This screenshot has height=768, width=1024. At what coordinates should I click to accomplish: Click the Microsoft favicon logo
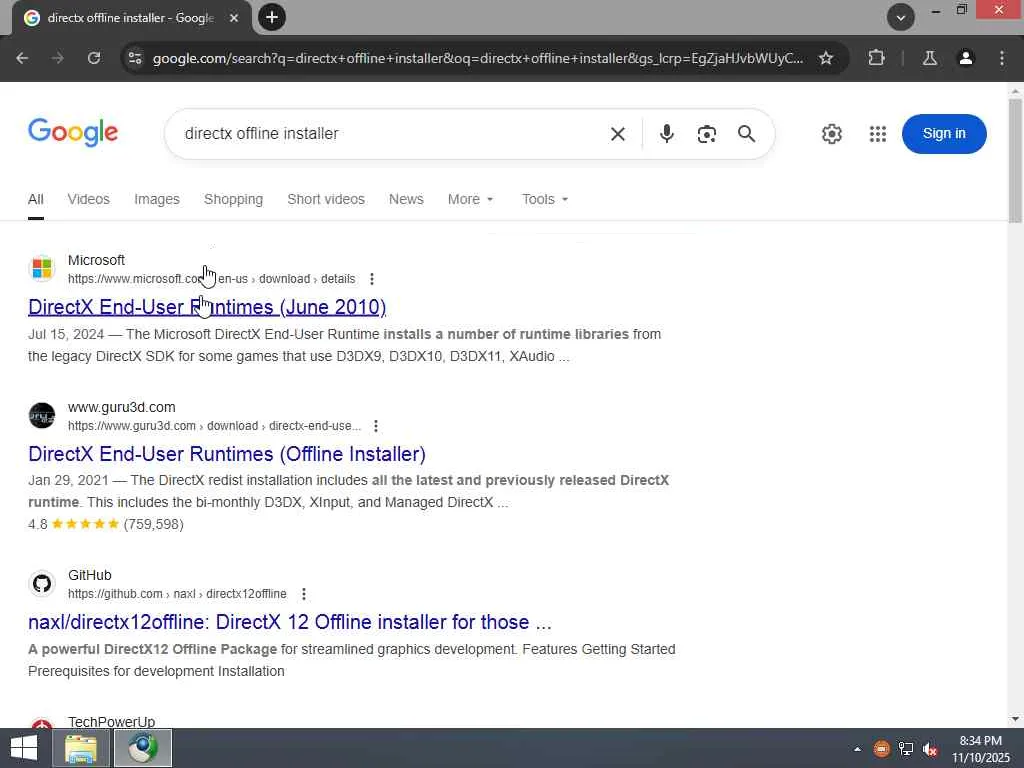42,268
